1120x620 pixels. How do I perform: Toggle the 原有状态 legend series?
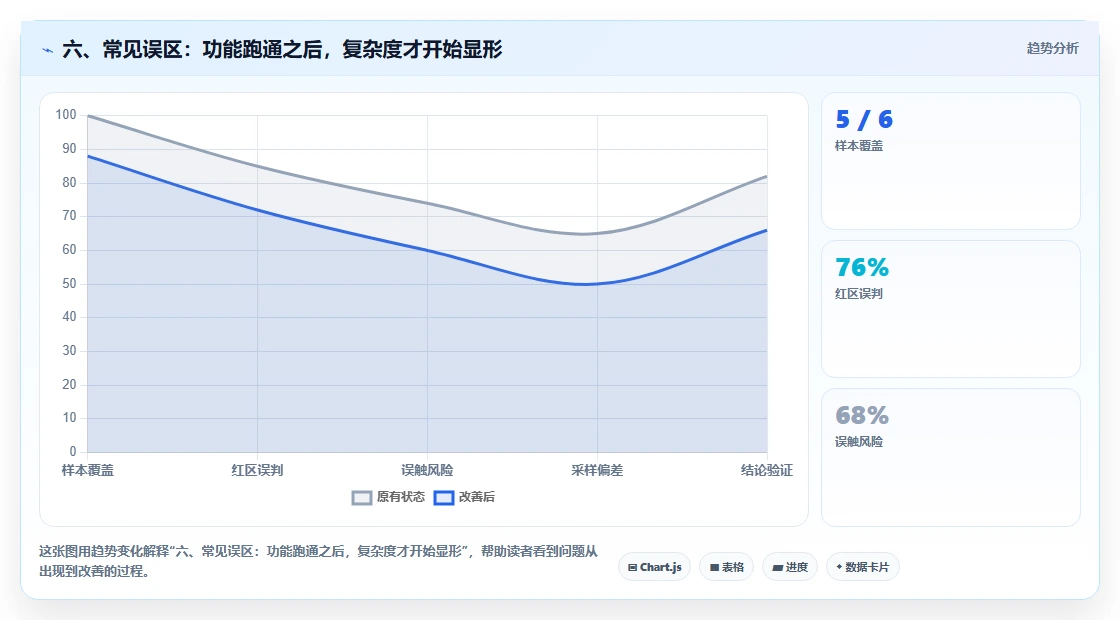pos(388,497)
